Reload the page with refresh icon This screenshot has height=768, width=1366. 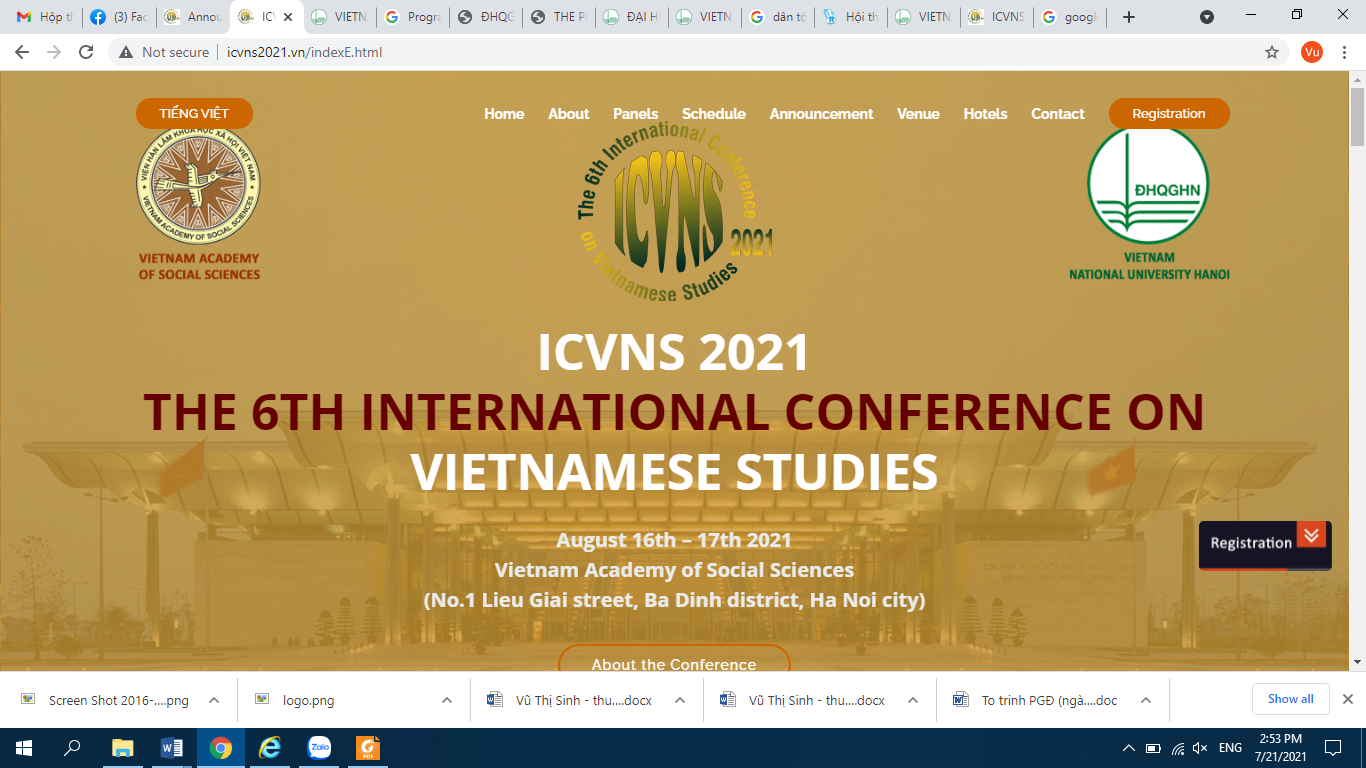tap(86, 52)
